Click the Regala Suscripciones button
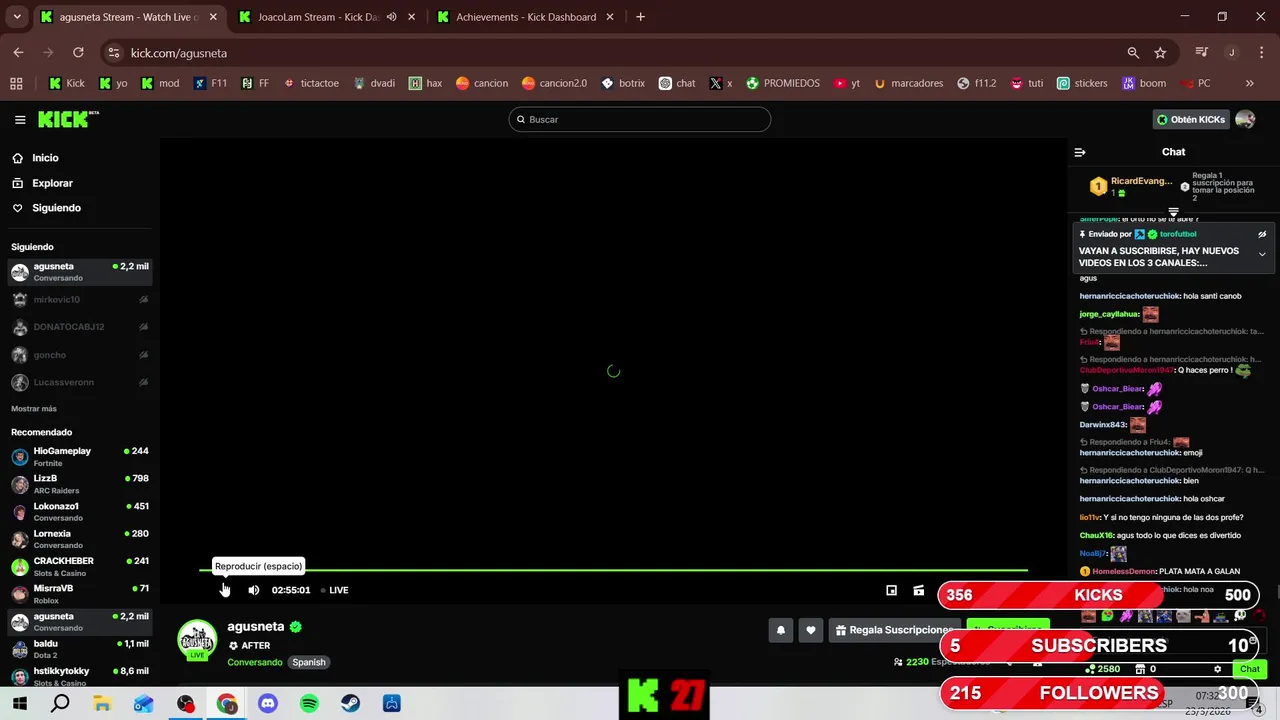1280x720 pixels. [893, 630]
